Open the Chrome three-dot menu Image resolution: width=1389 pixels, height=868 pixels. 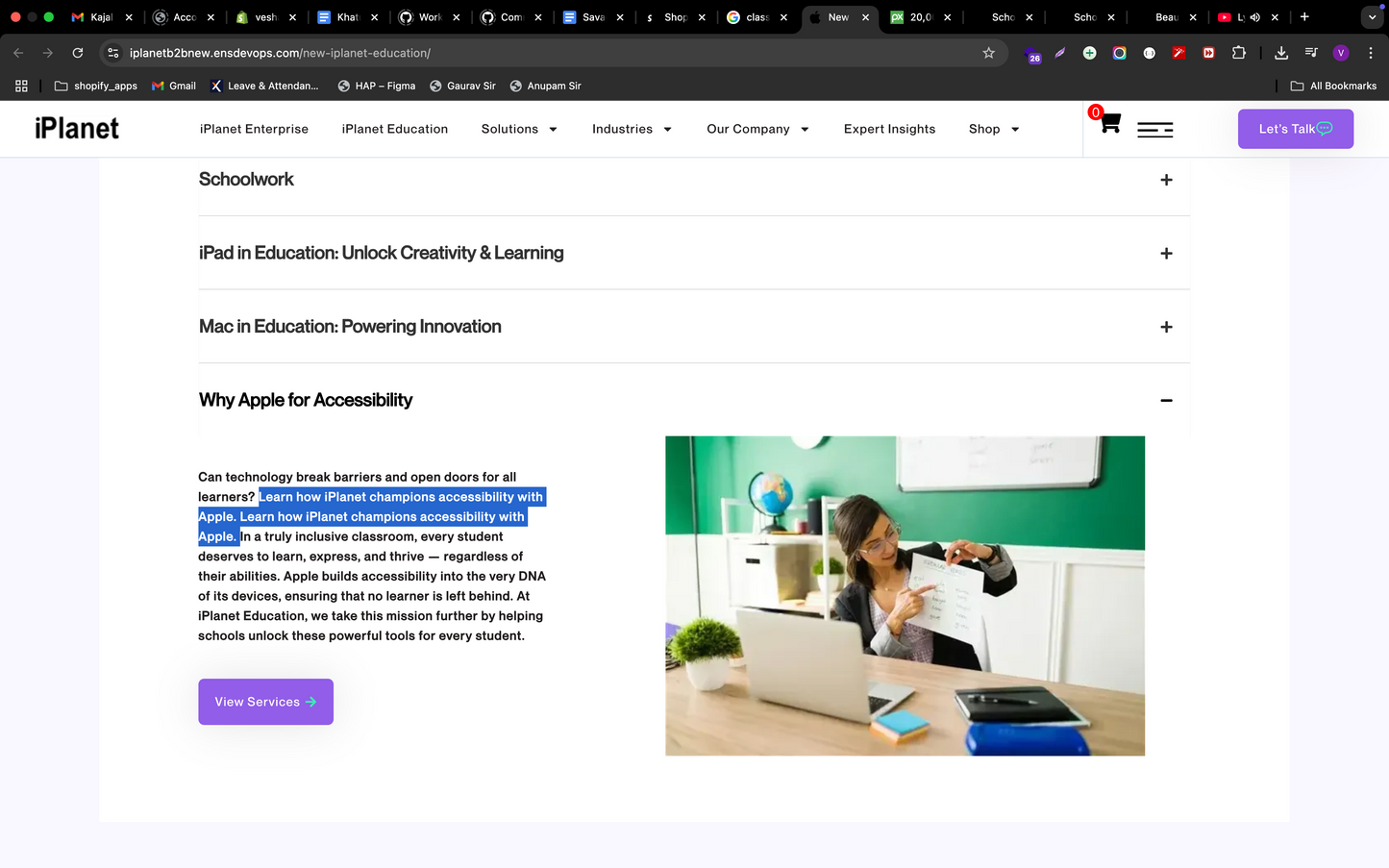click(x=1371, y=53)
